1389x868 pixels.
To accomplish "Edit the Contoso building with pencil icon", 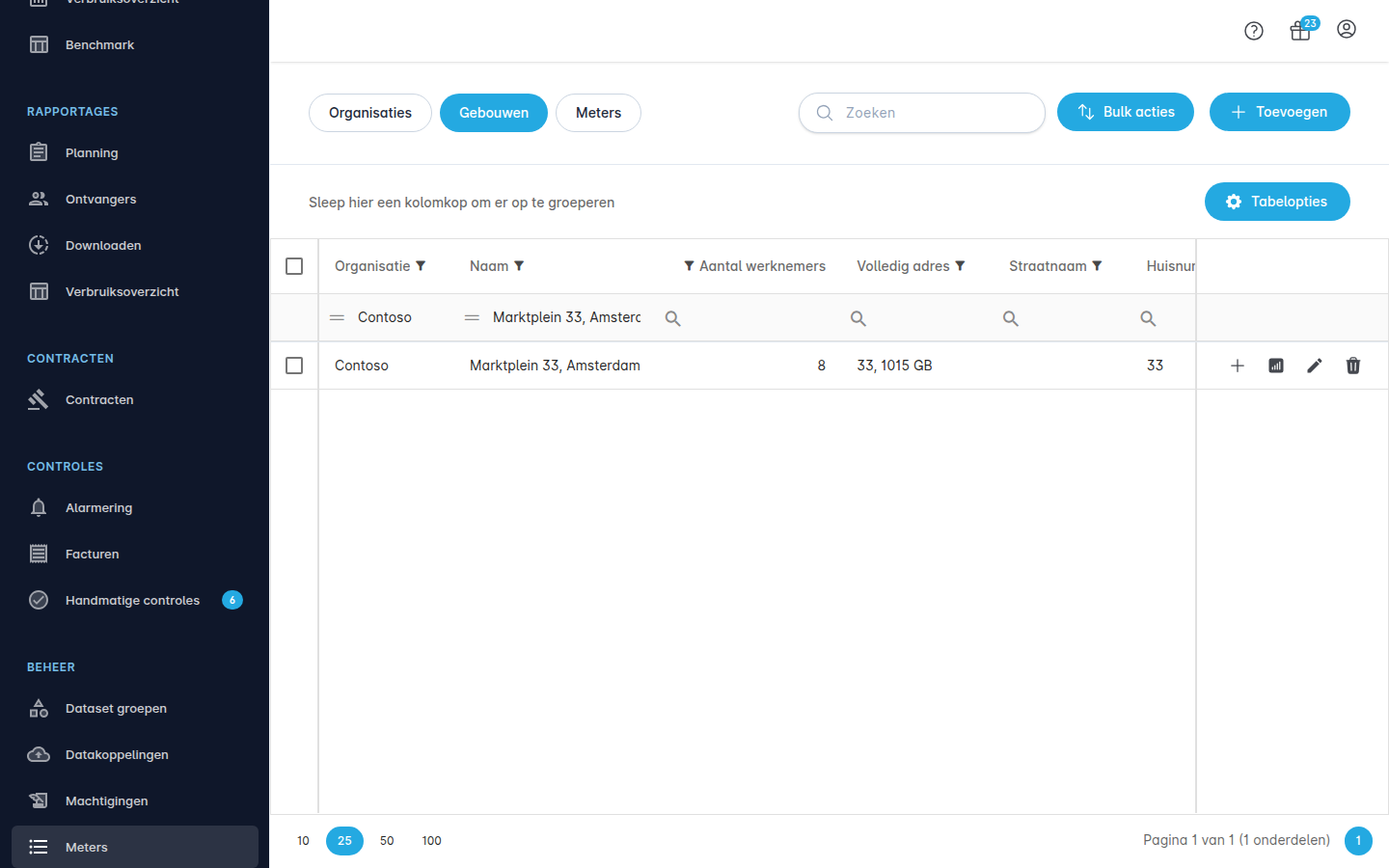I will pos(1315,366).
